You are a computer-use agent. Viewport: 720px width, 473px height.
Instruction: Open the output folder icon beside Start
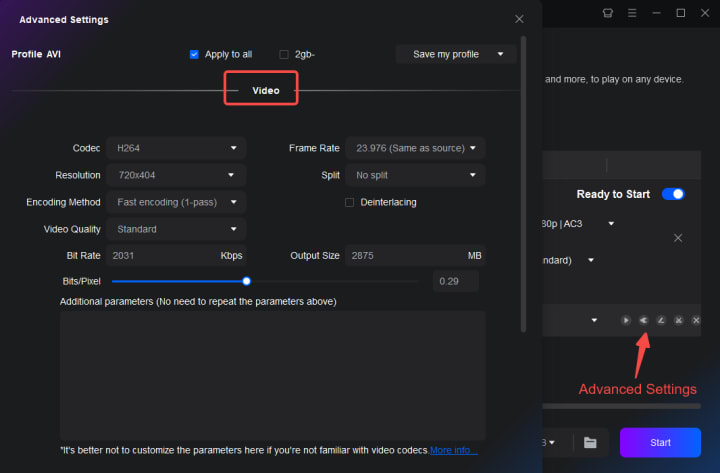point(590,443)
